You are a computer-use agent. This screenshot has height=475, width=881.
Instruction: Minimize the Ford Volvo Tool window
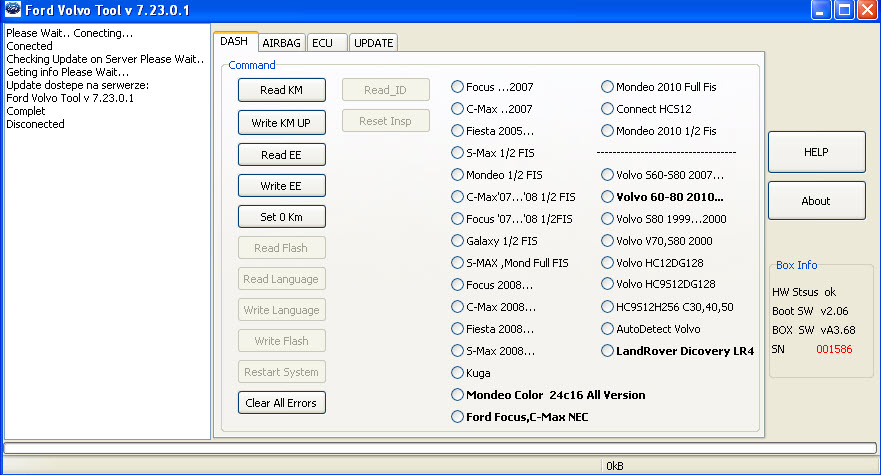821,10
